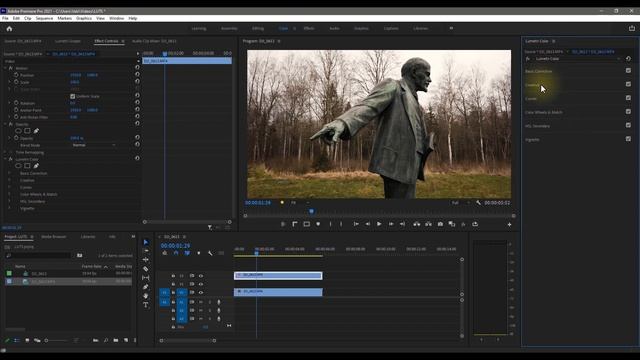Screen dimensions: 640x360
Task: Open Media Browser tab
Action: coord(53,237)
